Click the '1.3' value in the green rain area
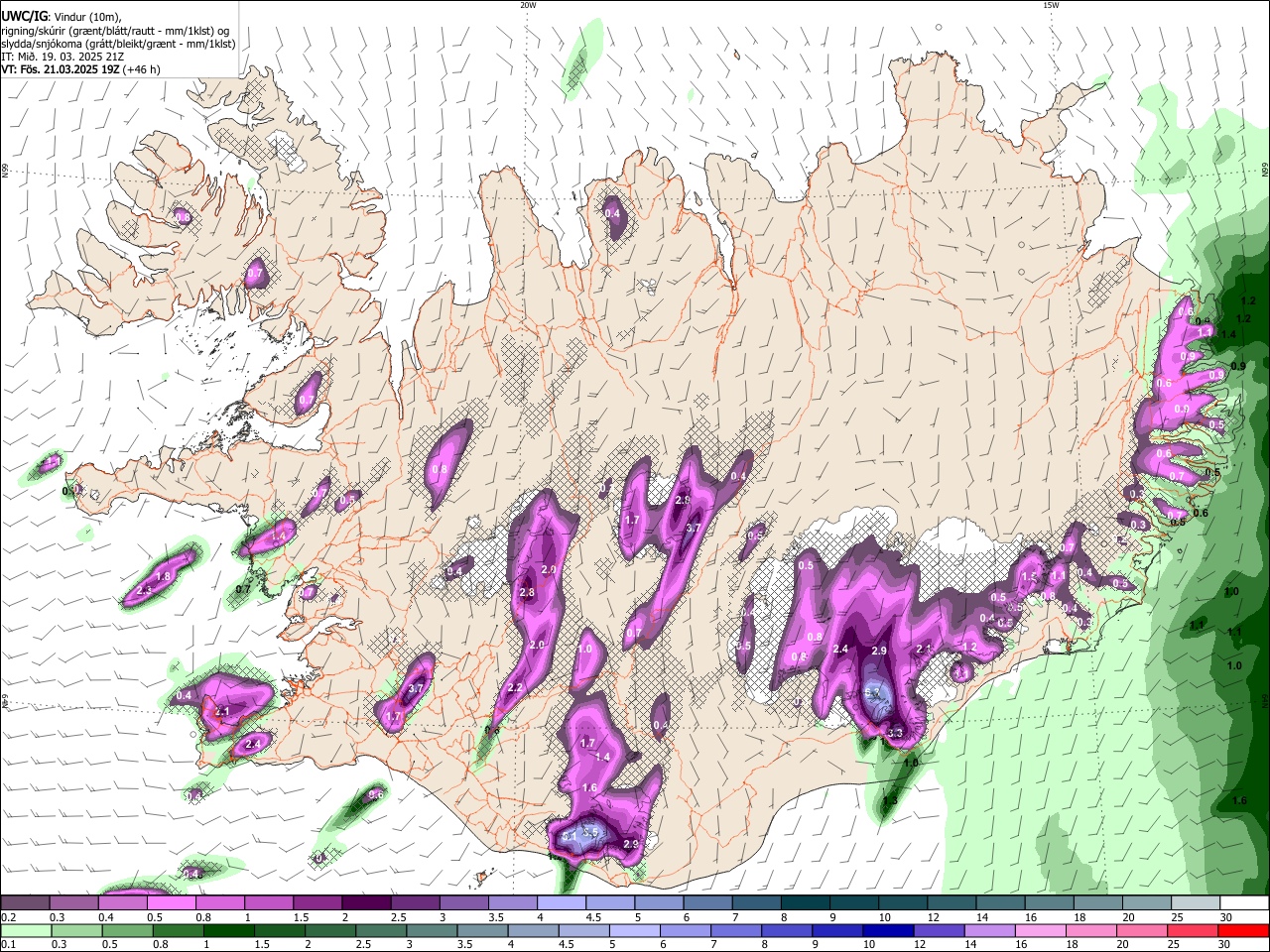This screenshot has height=952, width=1270. (x=890, y=800)
